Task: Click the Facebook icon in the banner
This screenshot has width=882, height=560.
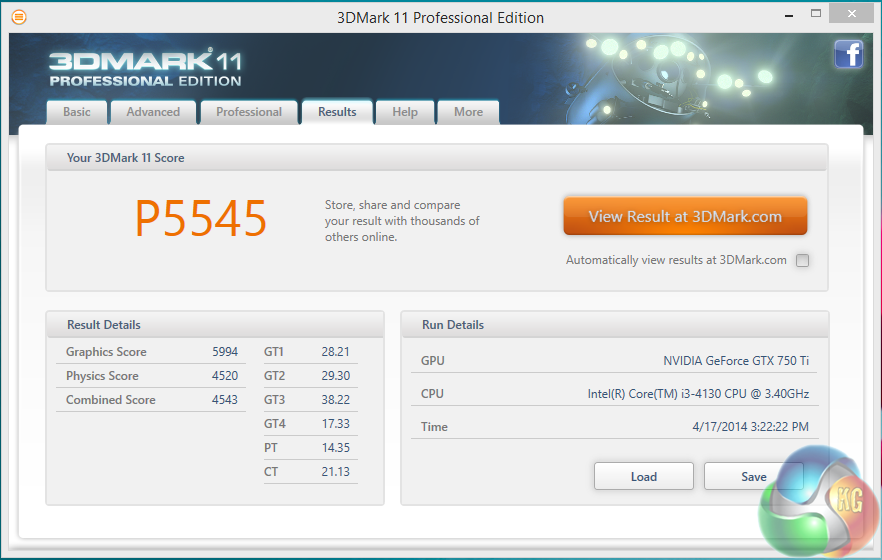Action: point(848,54)
